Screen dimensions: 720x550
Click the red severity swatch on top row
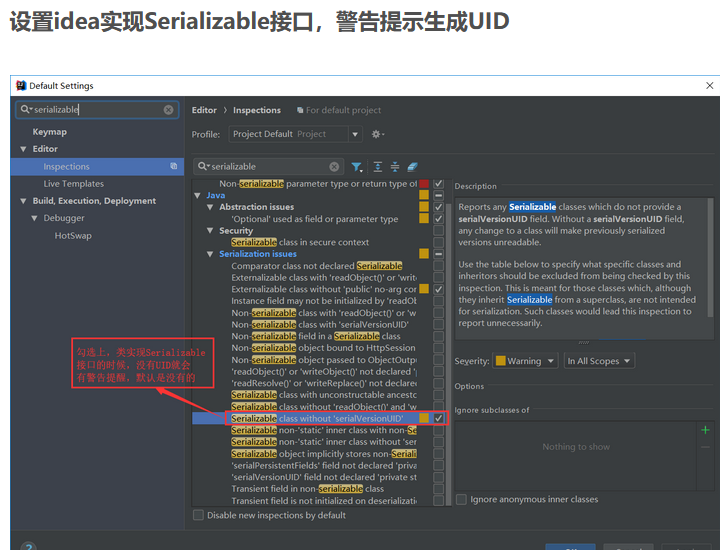[x=424, y=184]
